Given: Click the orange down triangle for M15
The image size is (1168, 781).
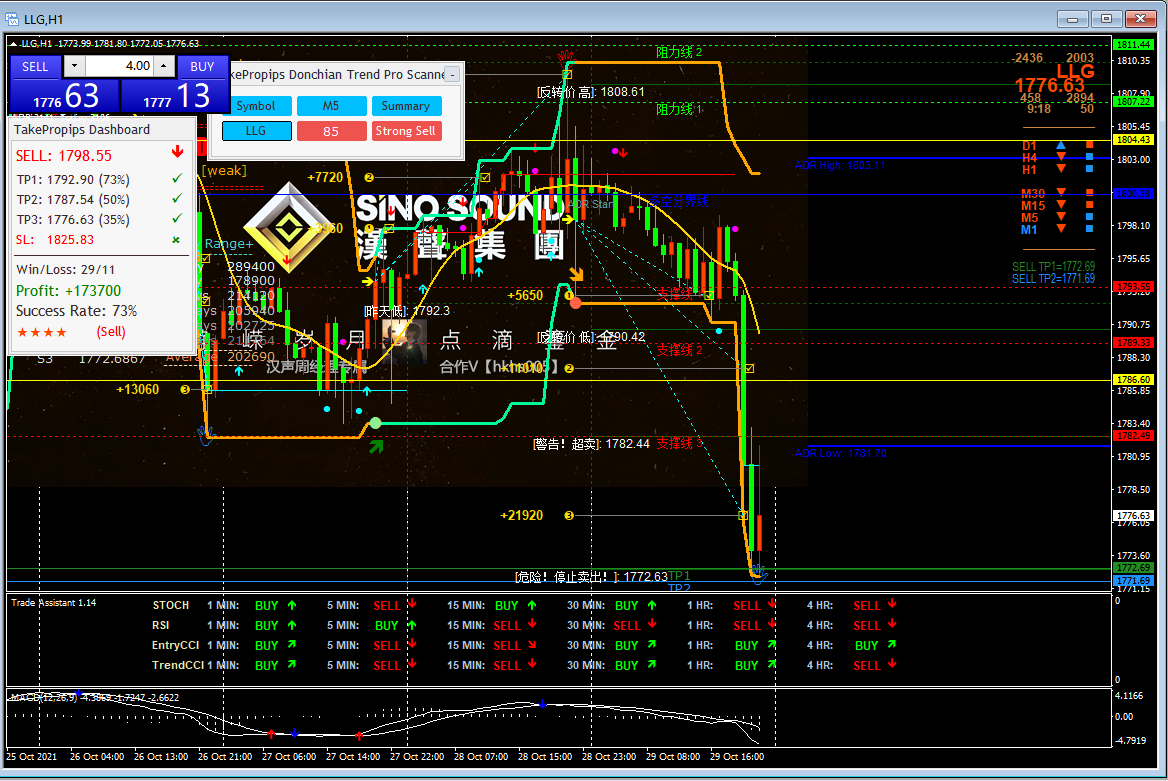Looking at the screenshot, I should 1061,205.
